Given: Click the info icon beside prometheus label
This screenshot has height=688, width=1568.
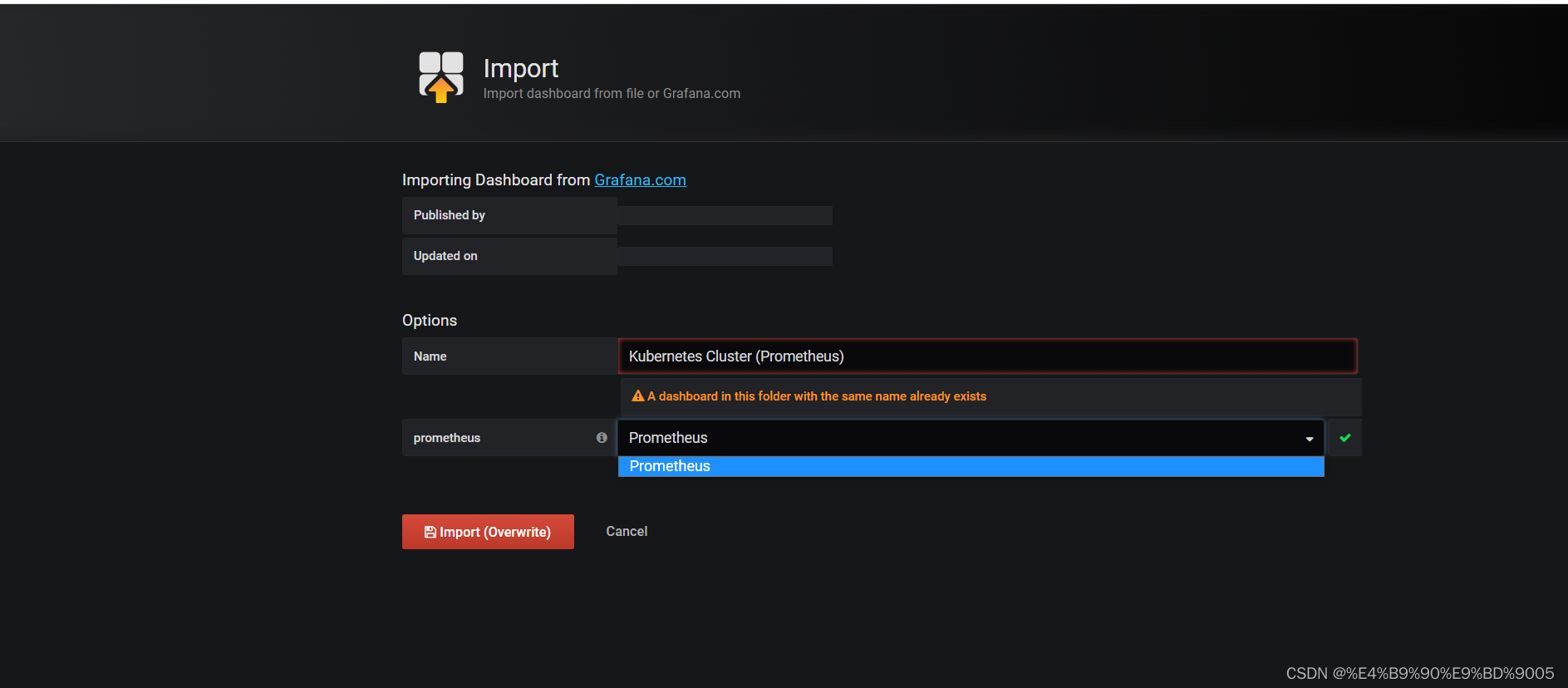Looking at the screenshot, I should (x=602, y=438).
